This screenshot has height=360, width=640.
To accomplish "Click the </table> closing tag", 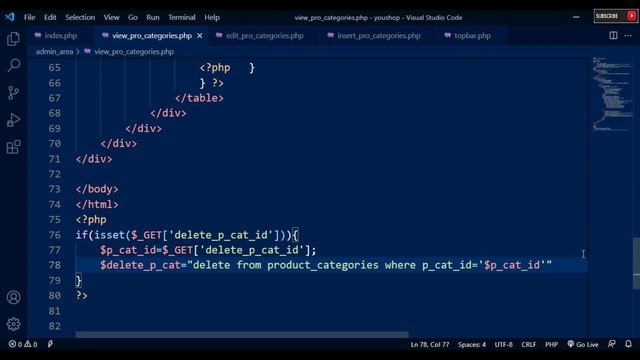I will [199, 98].
